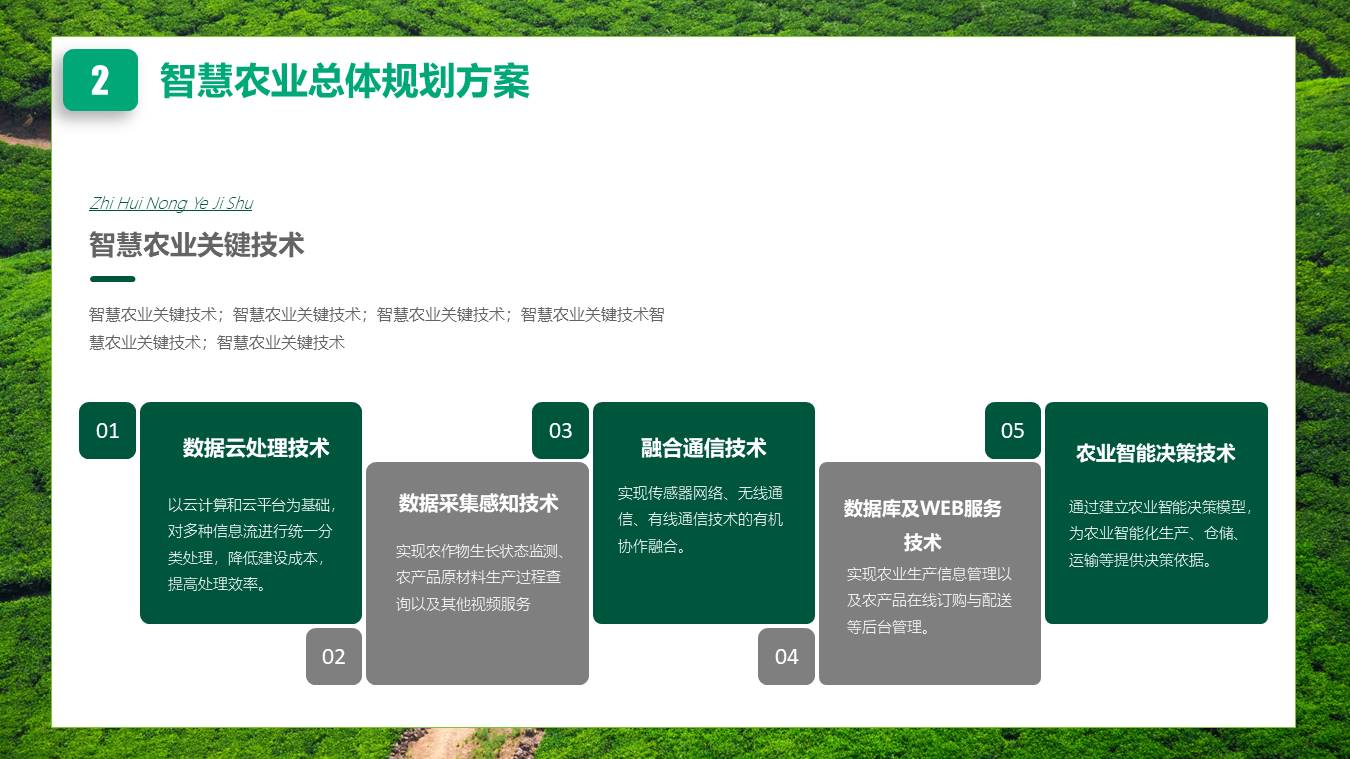The image size is (1350, 759).
Task: Select the "02" number marker
Action: tap(333, 657)
